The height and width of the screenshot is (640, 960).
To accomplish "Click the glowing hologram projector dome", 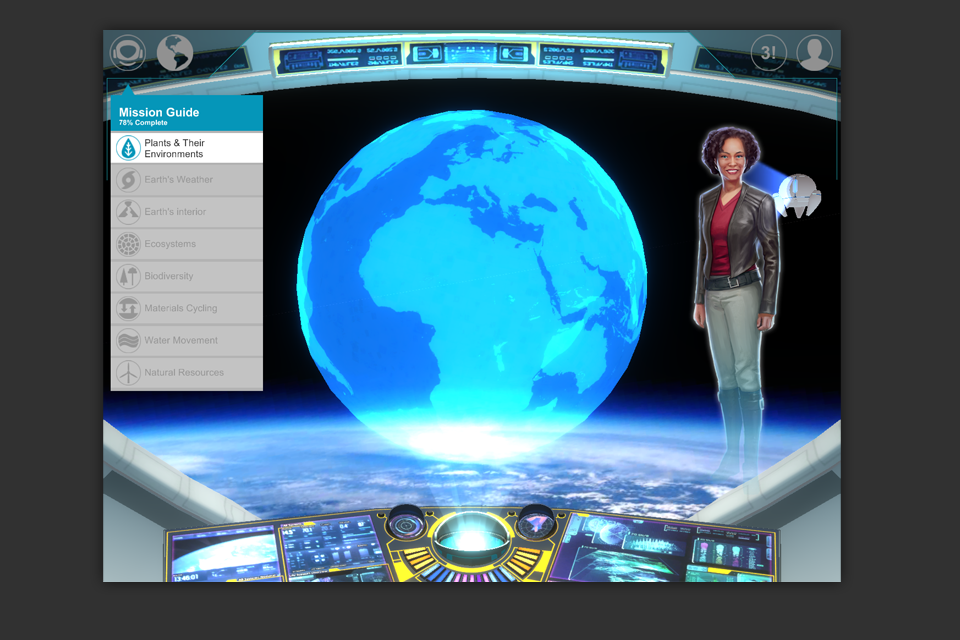I will pyautogui.click(x=470, y=535).
